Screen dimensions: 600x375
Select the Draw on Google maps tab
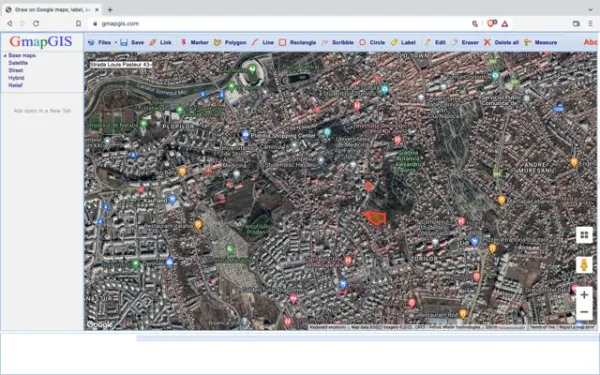[52, 10]
